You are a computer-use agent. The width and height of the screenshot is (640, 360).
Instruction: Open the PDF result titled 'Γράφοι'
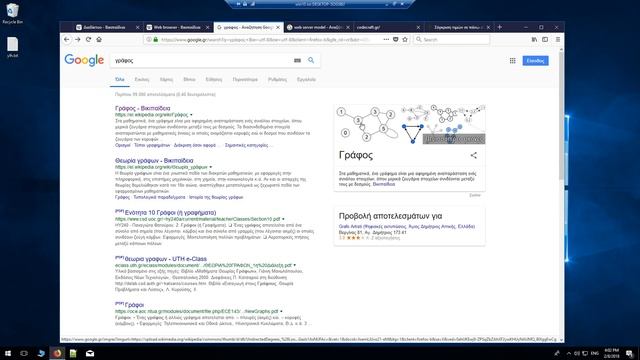(134, 305)
